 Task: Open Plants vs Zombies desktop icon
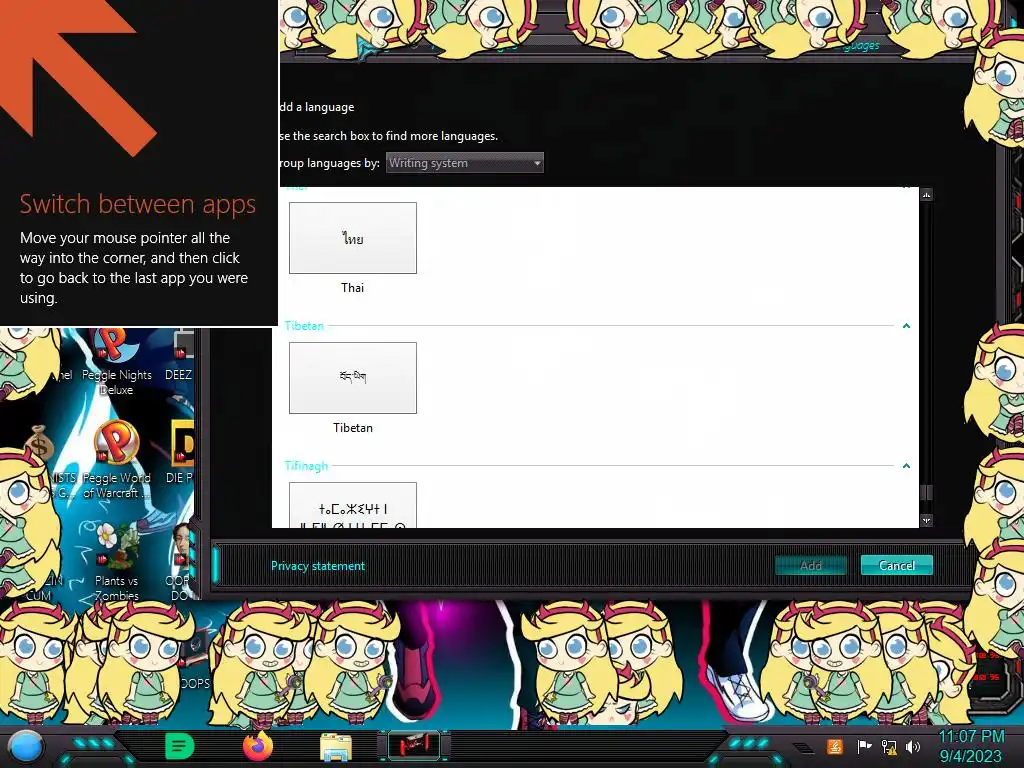(116, 560)
